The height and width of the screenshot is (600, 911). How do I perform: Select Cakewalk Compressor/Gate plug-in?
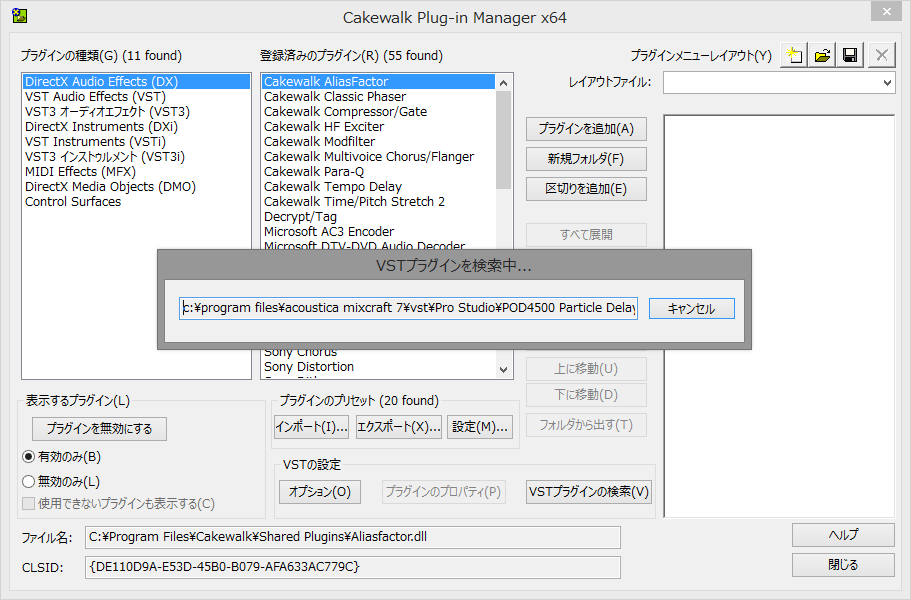pyautogui.click(x=379, y=112)
